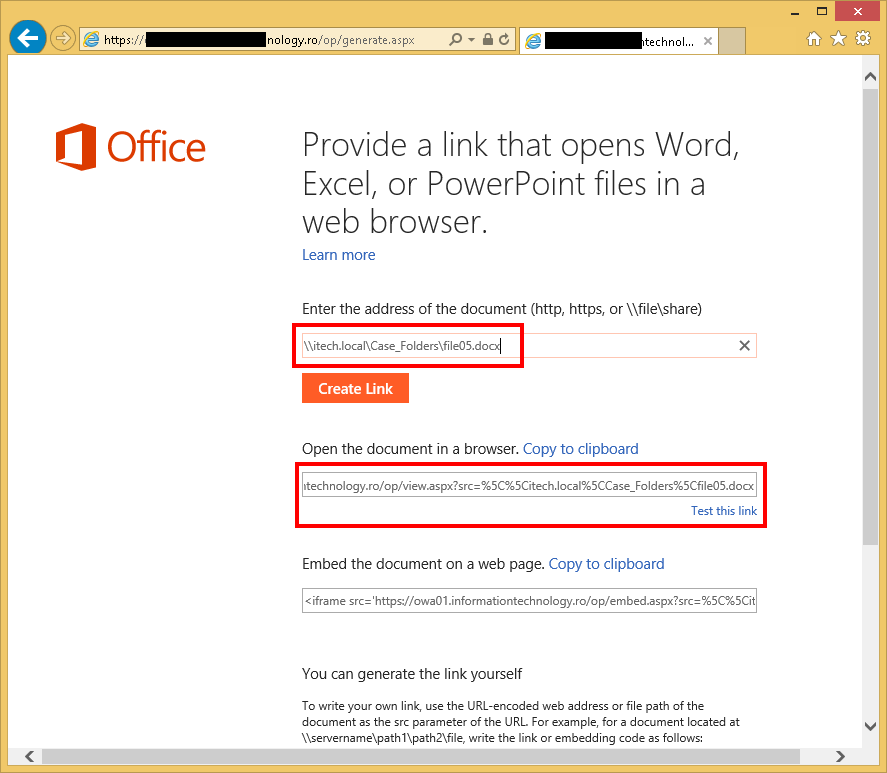This screenshot has width=887, height=773.
Task: Click the Test this link hyperlink
Action: (724, 511)
